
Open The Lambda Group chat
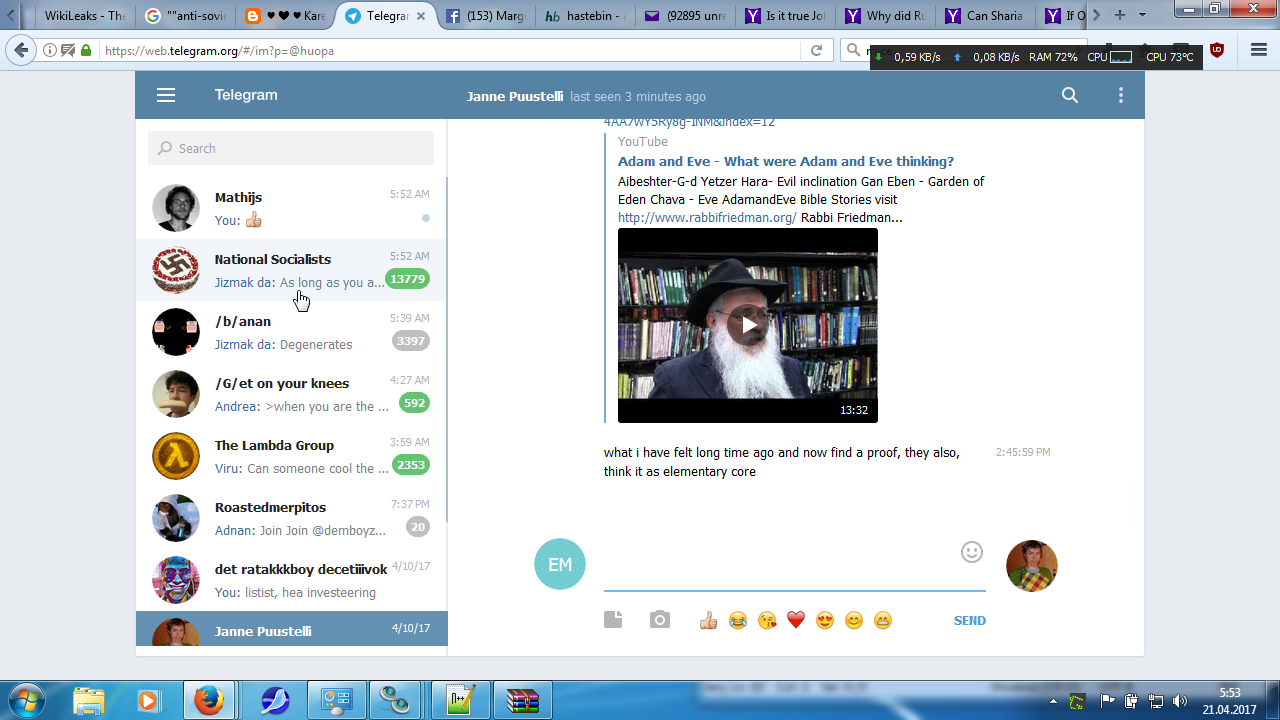[x=291, y=456]
